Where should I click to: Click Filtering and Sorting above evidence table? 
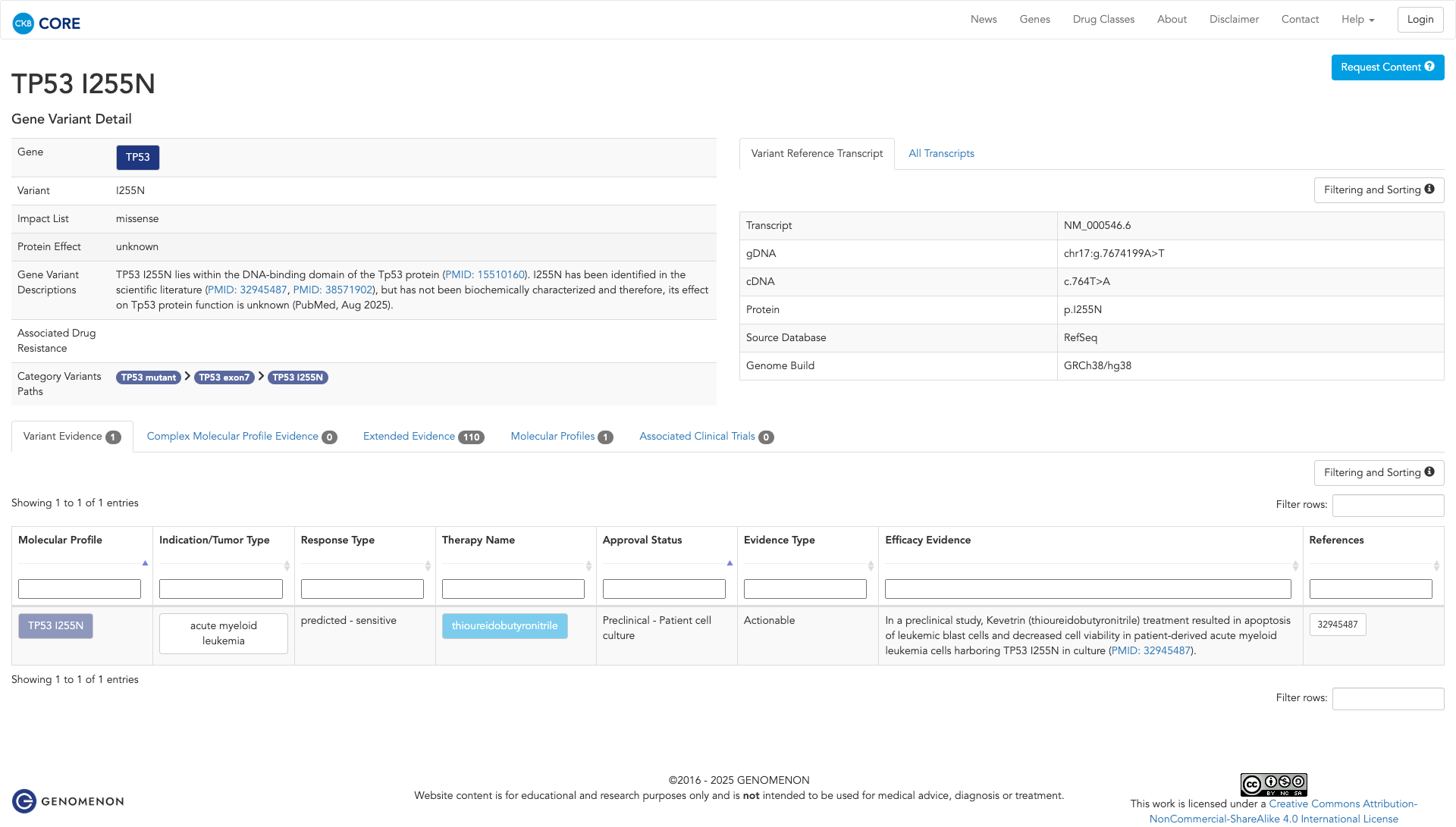[x=1379, y=473]
